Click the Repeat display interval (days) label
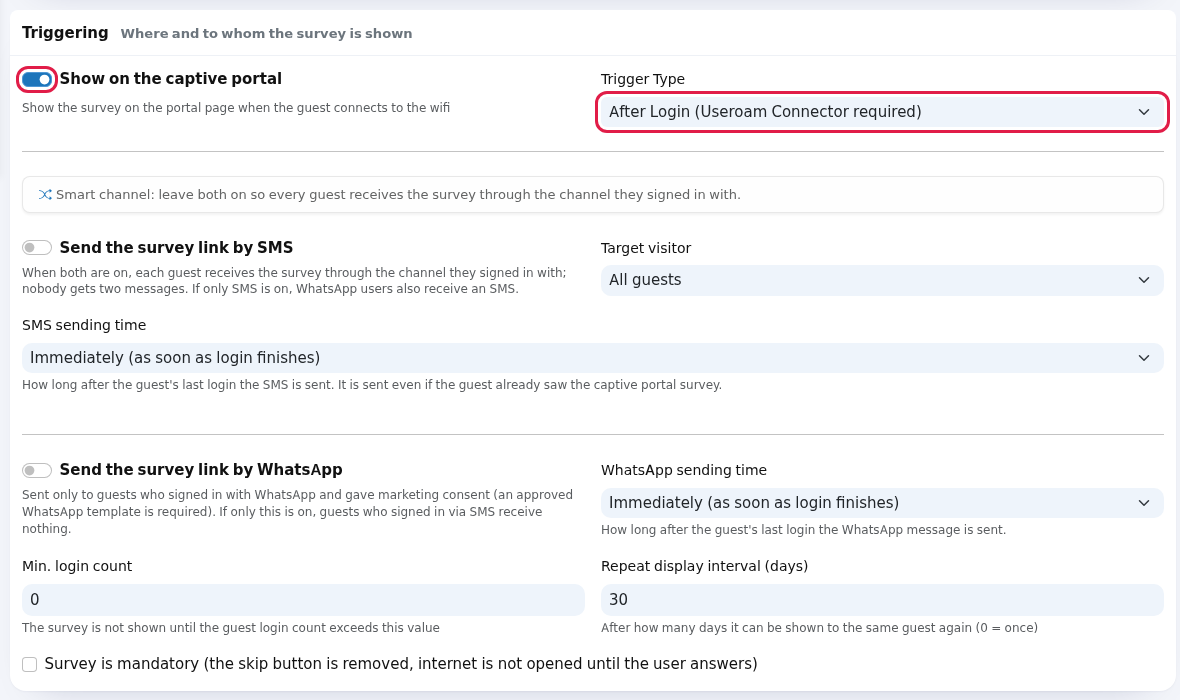1180x700 pixels. (704, 566)
